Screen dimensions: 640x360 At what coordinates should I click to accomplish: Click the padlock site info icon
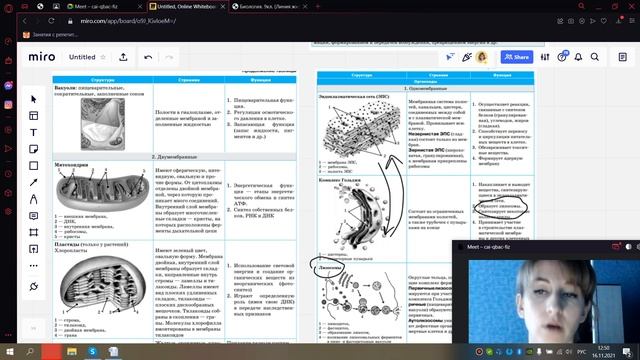coord(70,21)
